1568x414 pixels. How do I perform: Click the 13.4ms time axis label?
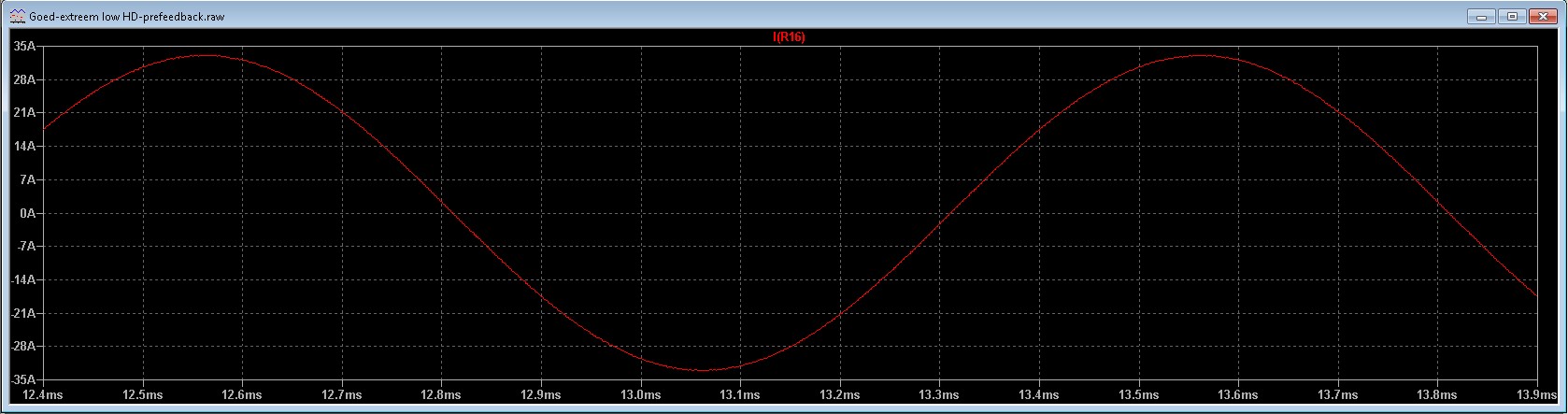[1039, 395]
